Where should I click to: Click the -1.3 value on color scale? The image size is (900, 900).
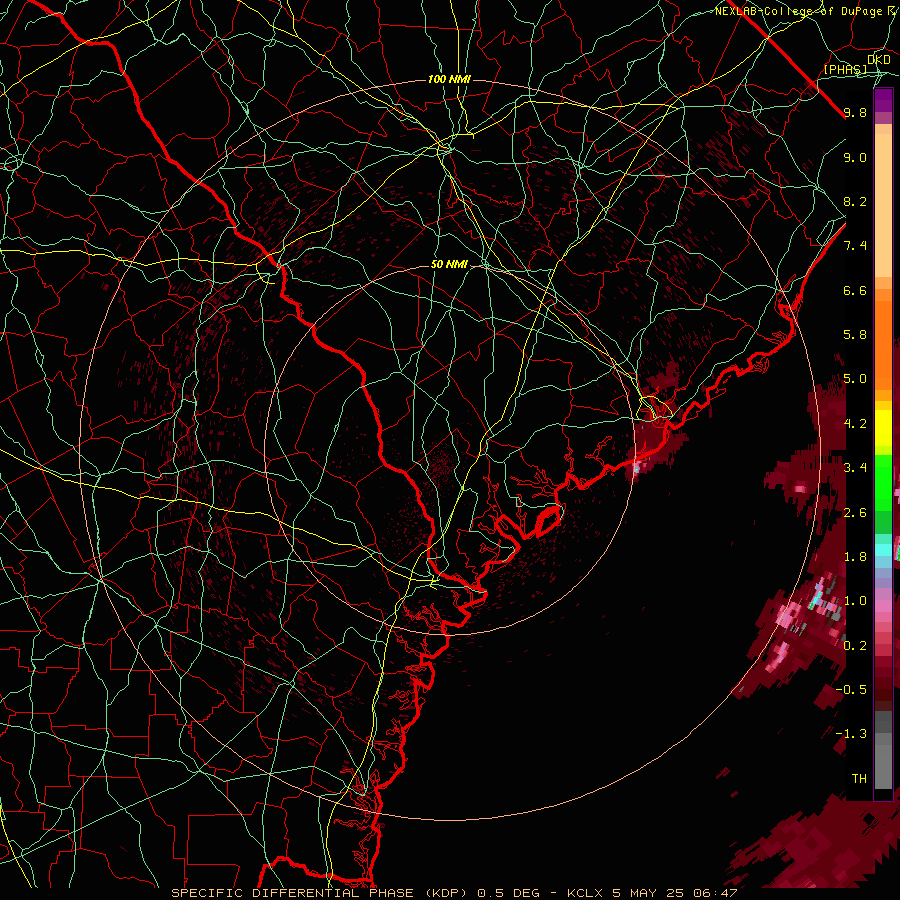tap(851, 734)
